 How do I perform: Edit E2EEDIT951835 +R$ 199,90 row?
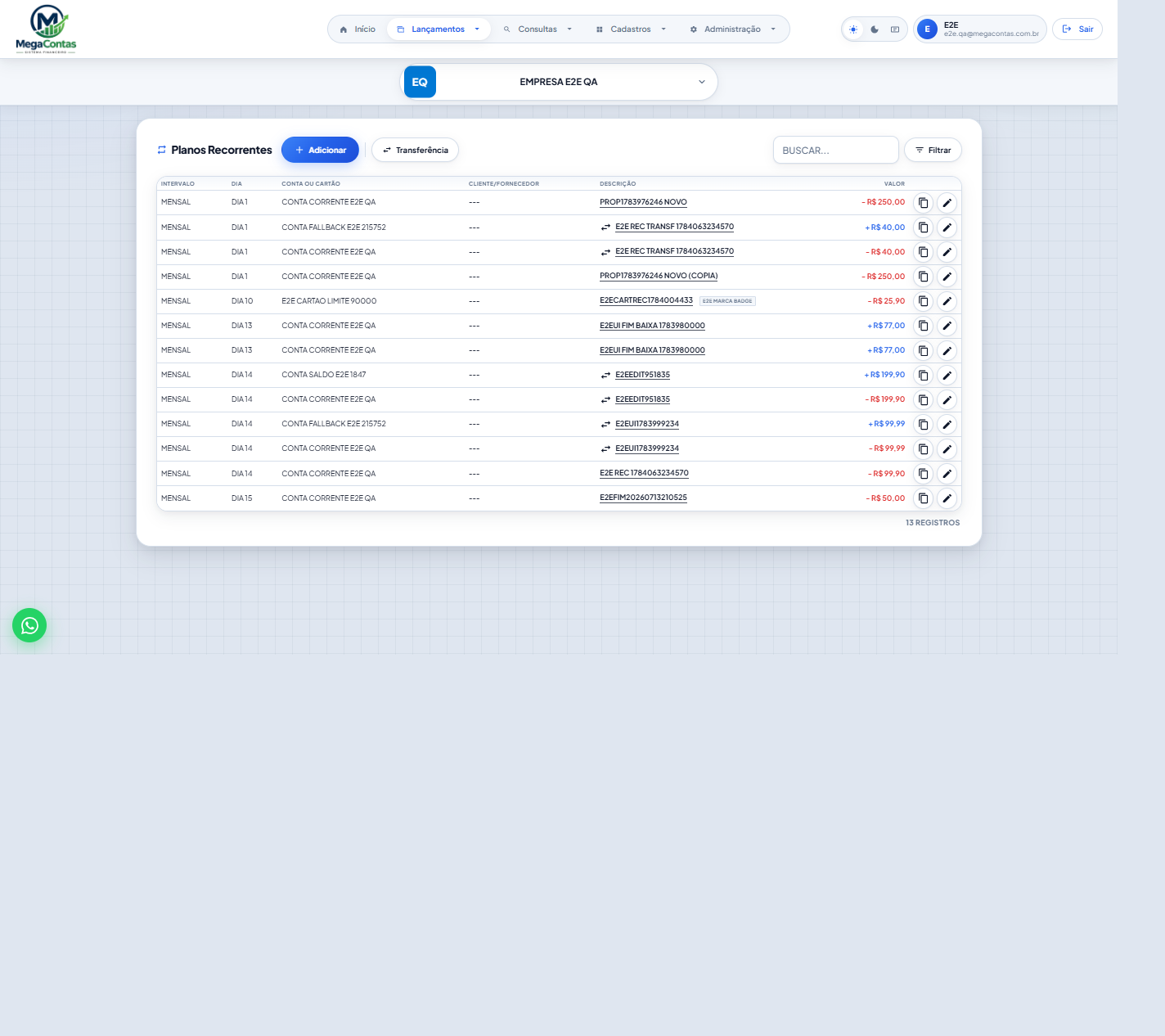coord(947,375)
